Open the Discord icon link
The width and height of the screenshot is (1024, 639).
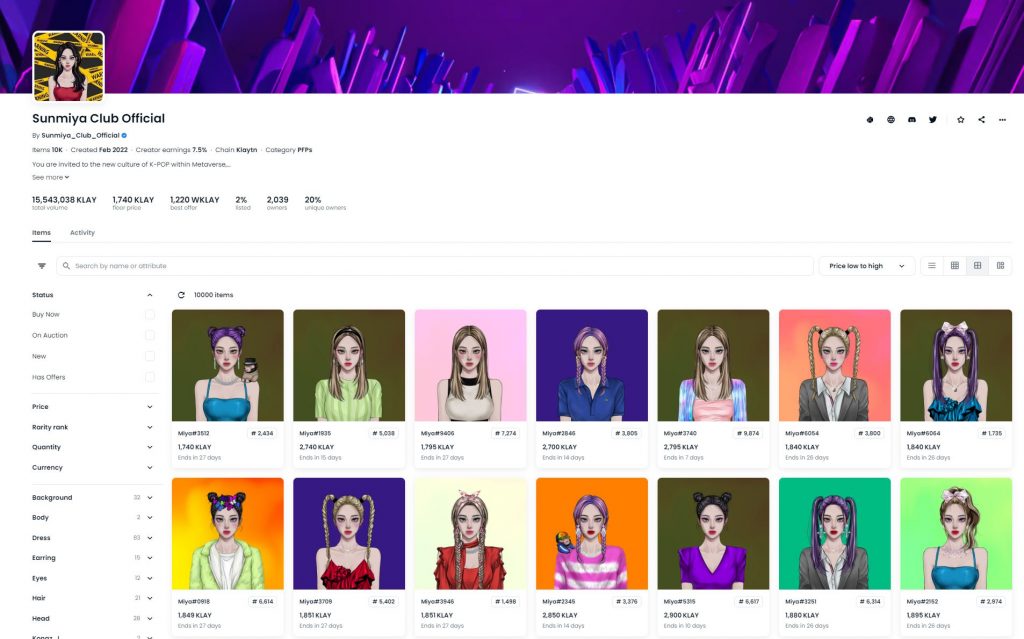pos(912,120)
